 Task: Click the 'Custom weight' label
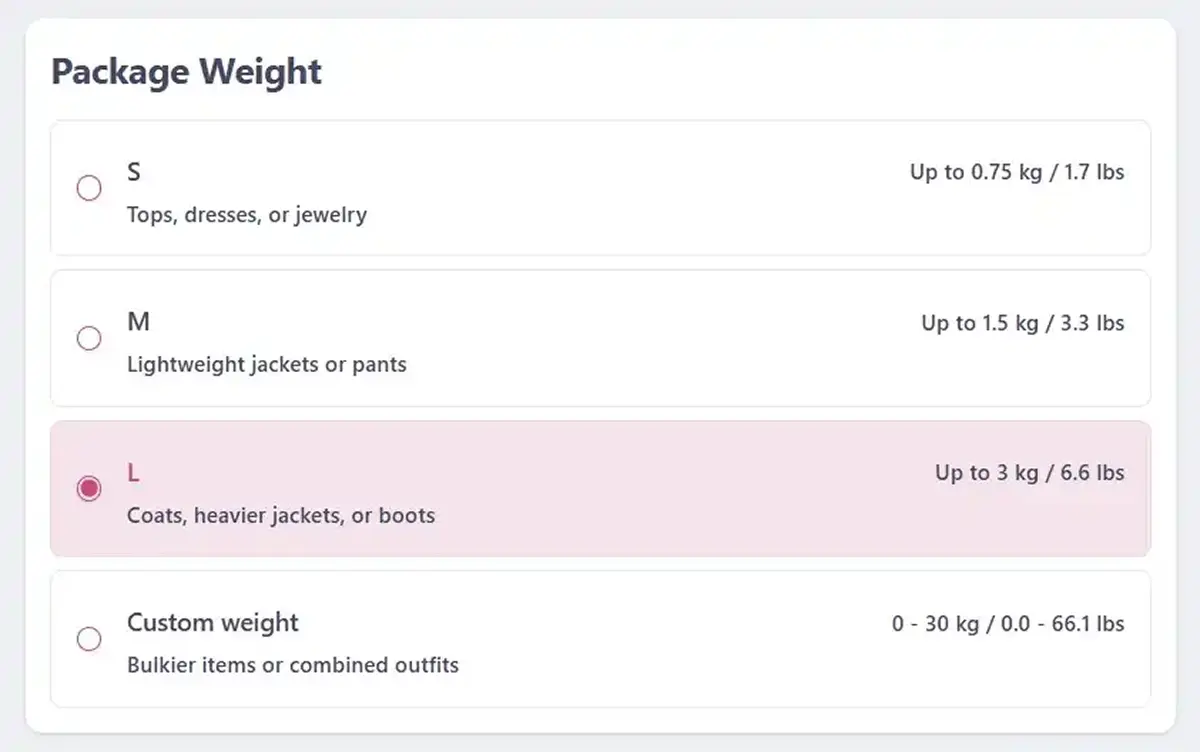pos(212,622)
